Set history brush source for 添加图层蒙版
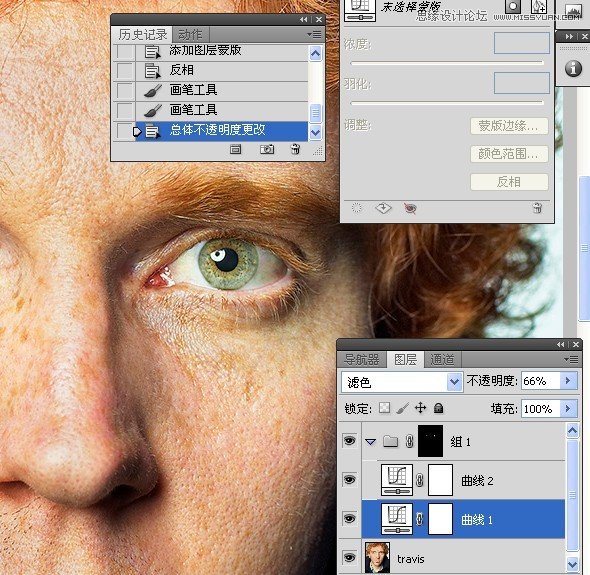This screenshot has width=590, height=575. pos(124,51)
